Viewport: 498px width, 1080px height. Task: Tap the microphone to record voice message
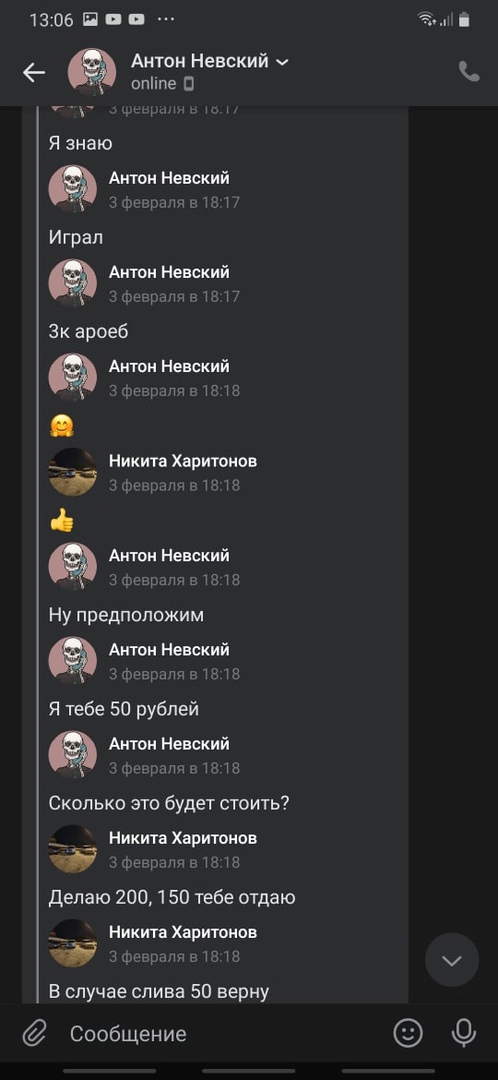point(463,1033)
